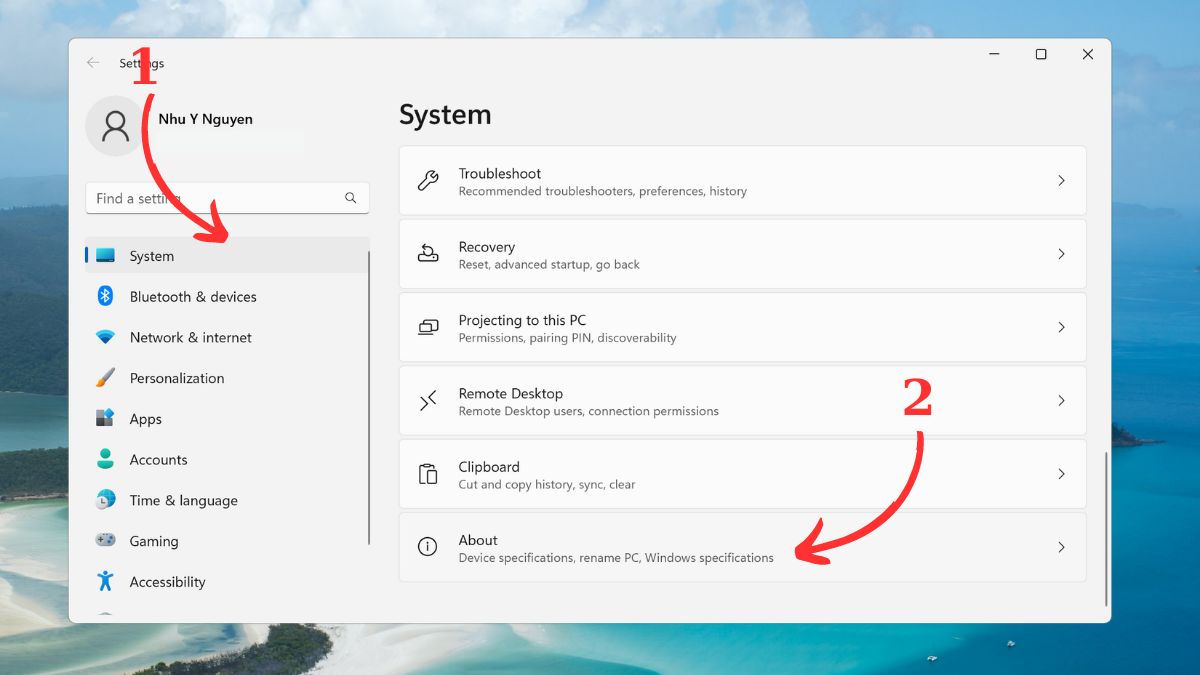Click the 'About' title text
This screenshot has height=675, width=1200.
[x=478, y=540]
